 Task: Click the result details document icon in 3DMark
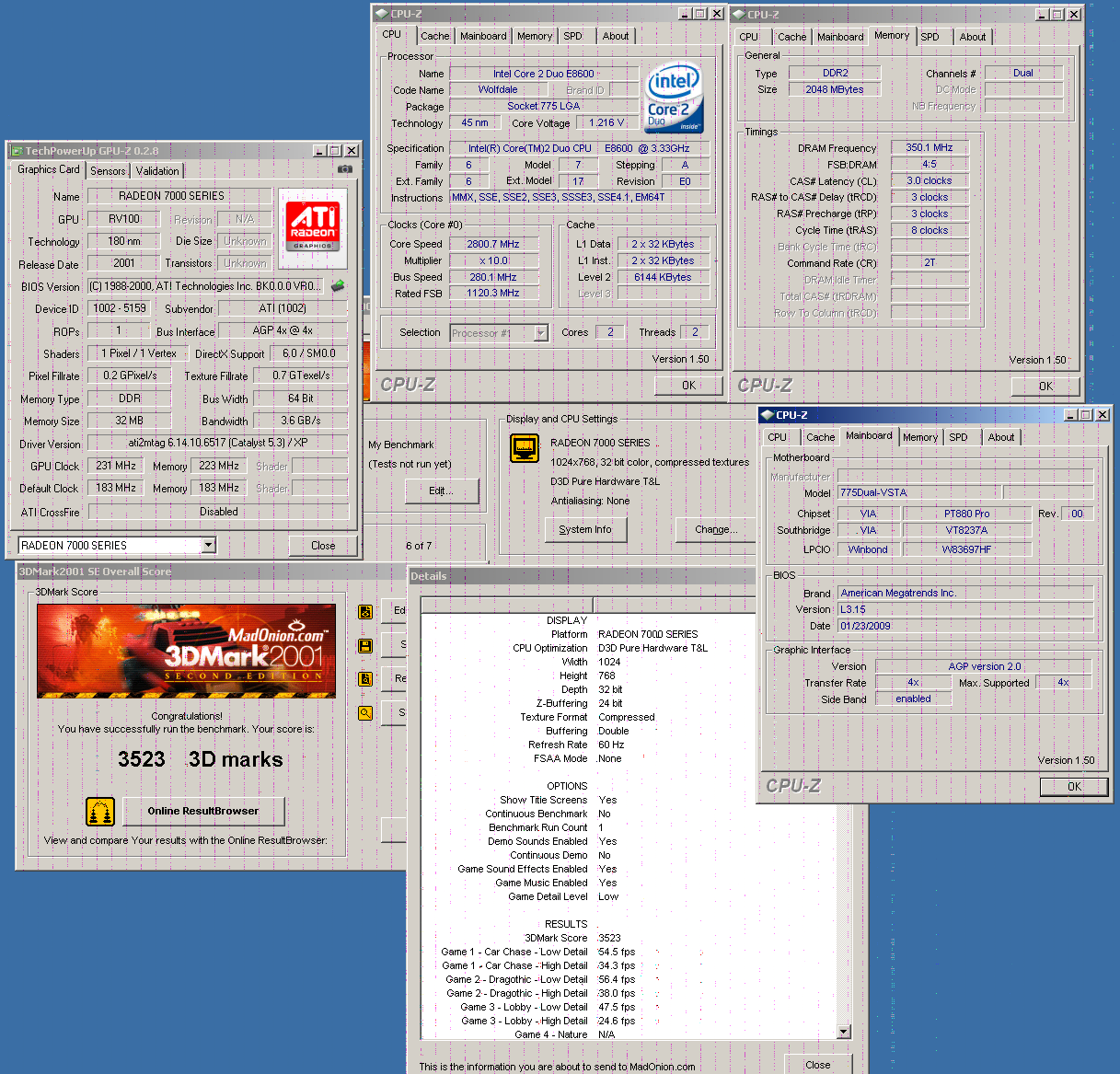365,679
